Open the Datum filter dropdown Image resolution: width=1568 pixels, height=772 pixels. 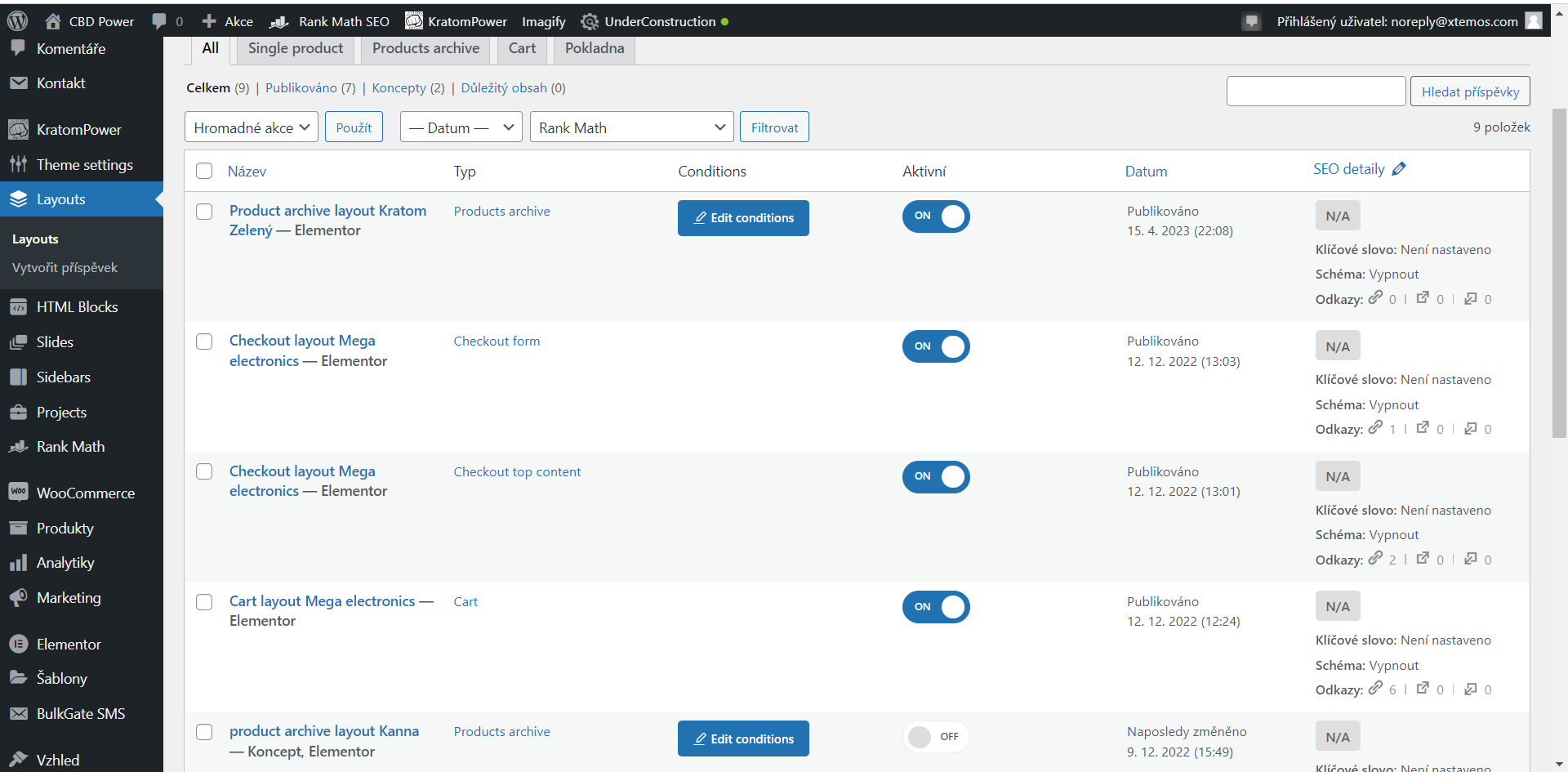(461, 127)
